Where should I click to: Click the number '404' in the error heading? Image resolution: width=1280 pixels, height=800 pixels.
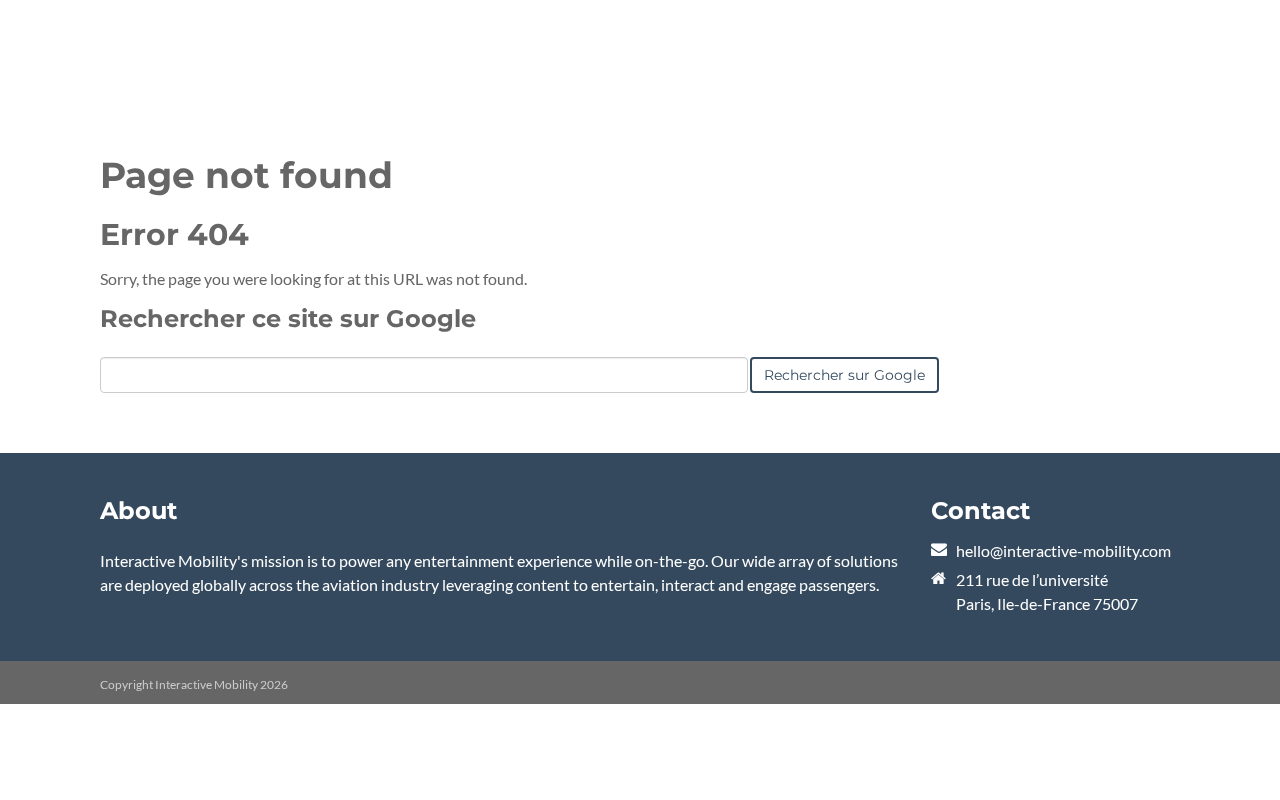pyautogui.click(x=218, y=235)
